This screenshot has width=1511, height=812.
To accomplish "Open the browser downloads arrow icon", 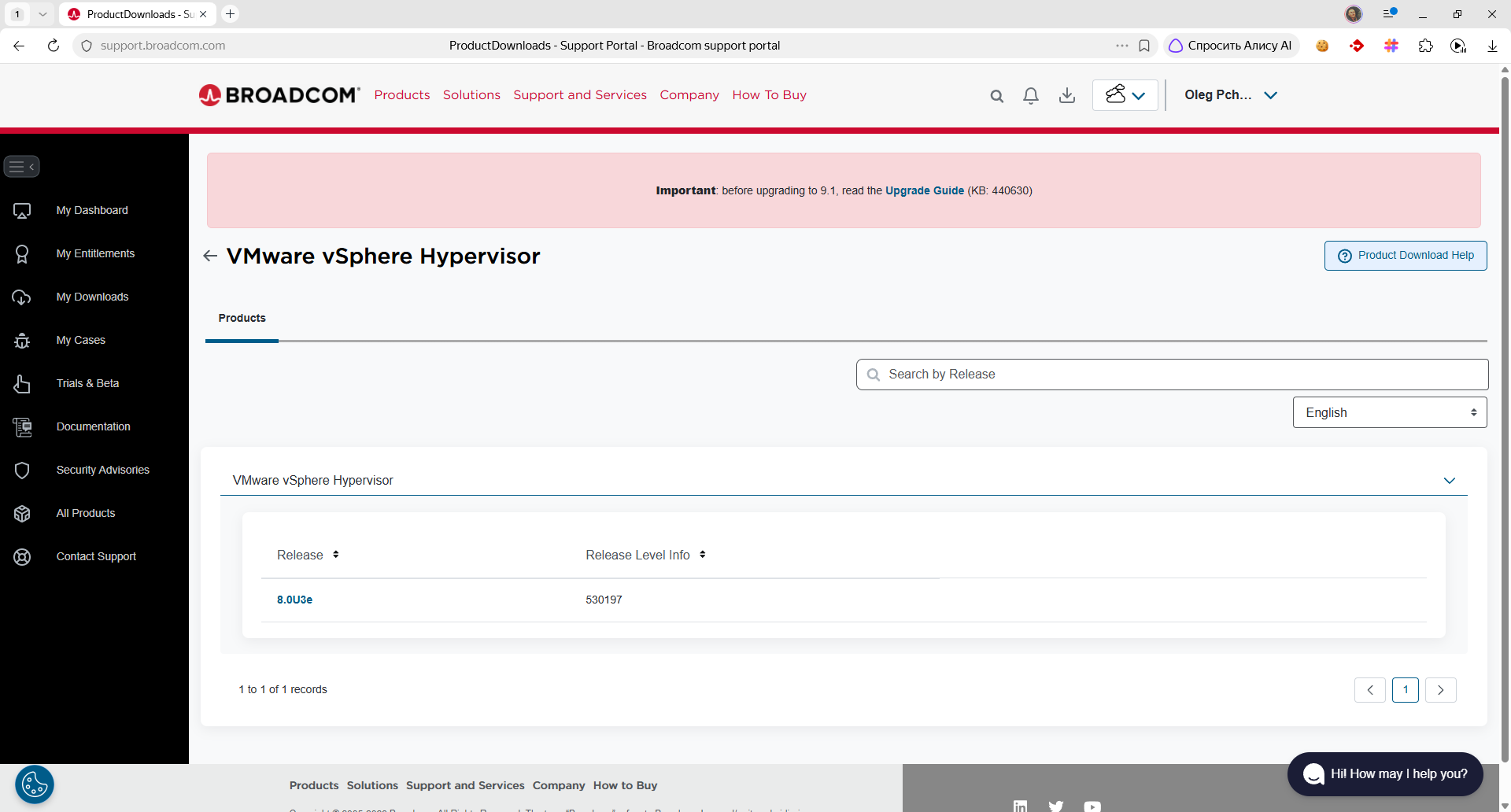I will pyautogui.click(x=1492, y=46).
